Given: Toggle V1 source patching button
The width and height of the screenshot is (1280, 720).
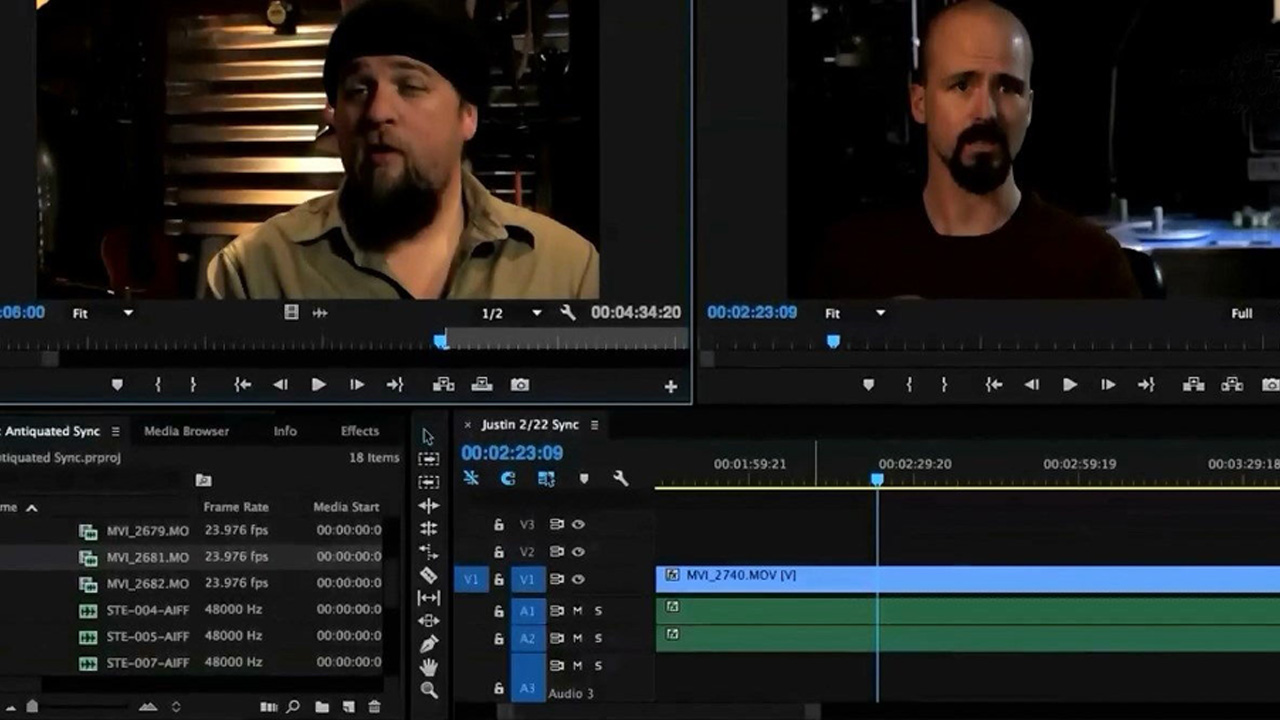Looking at the screenshot, I should point(471,579).
